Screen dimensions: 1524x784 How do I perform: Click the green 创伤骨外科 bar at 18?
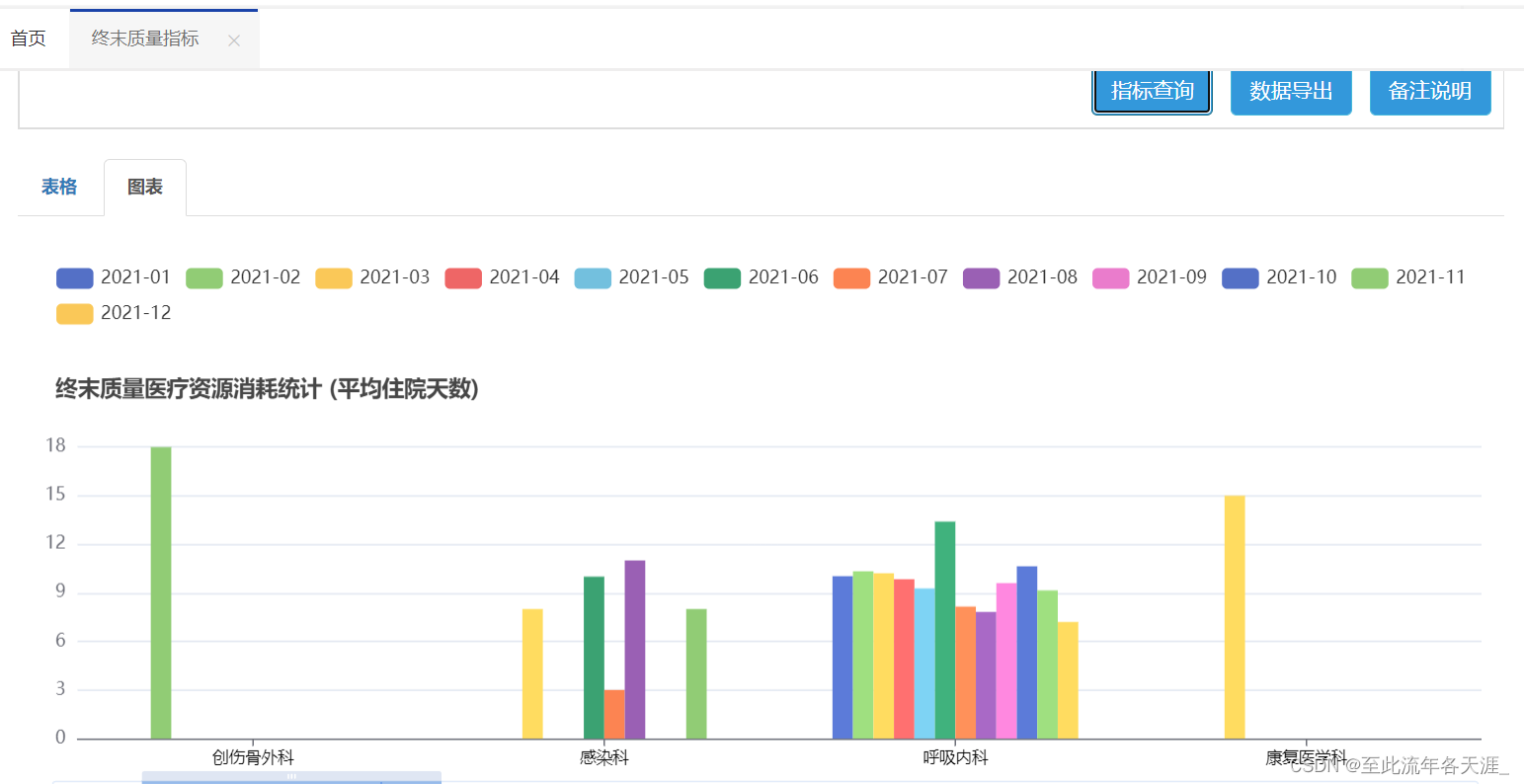pyautogui.click(x=161, y=592)
